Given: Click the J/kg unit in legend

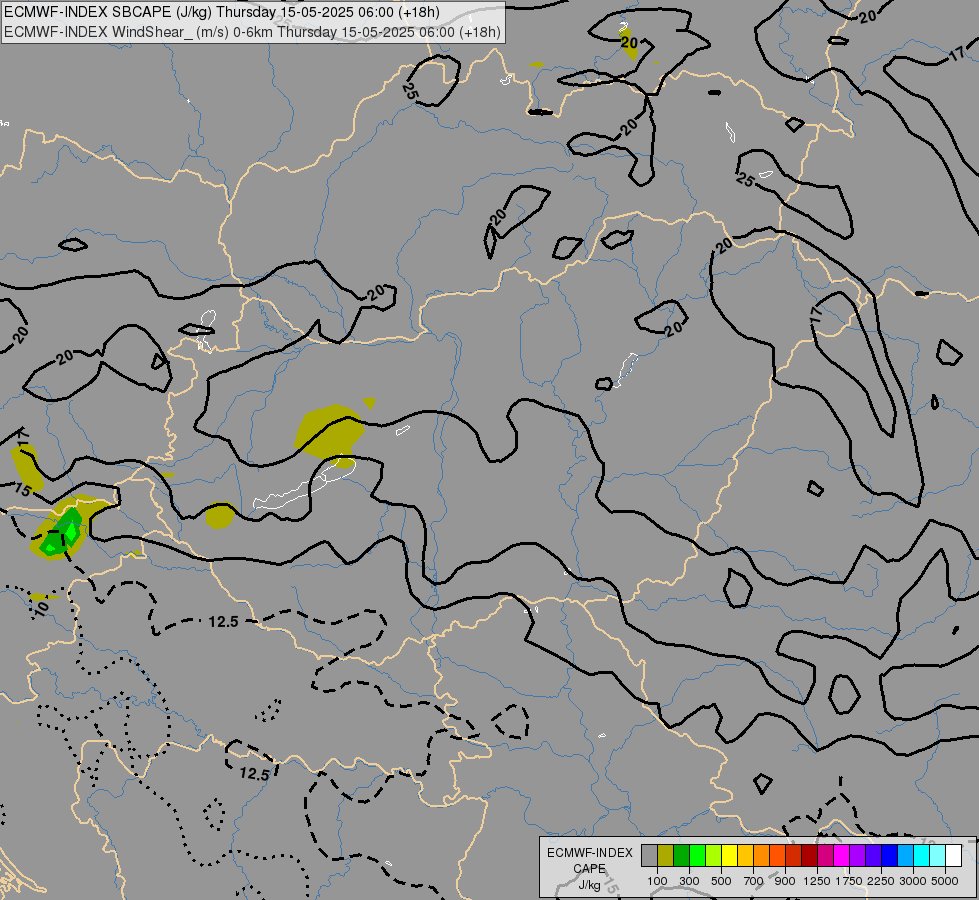Looking at the screenshot, I should (x=589, y=885).
